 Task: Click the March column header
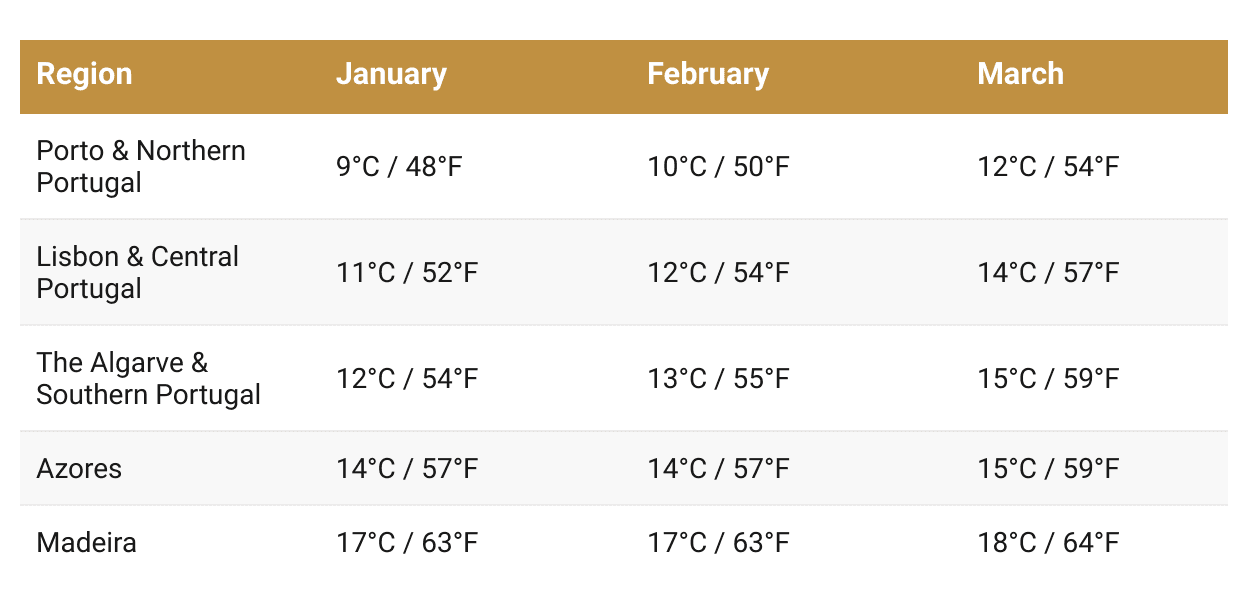coord(1020,75)
